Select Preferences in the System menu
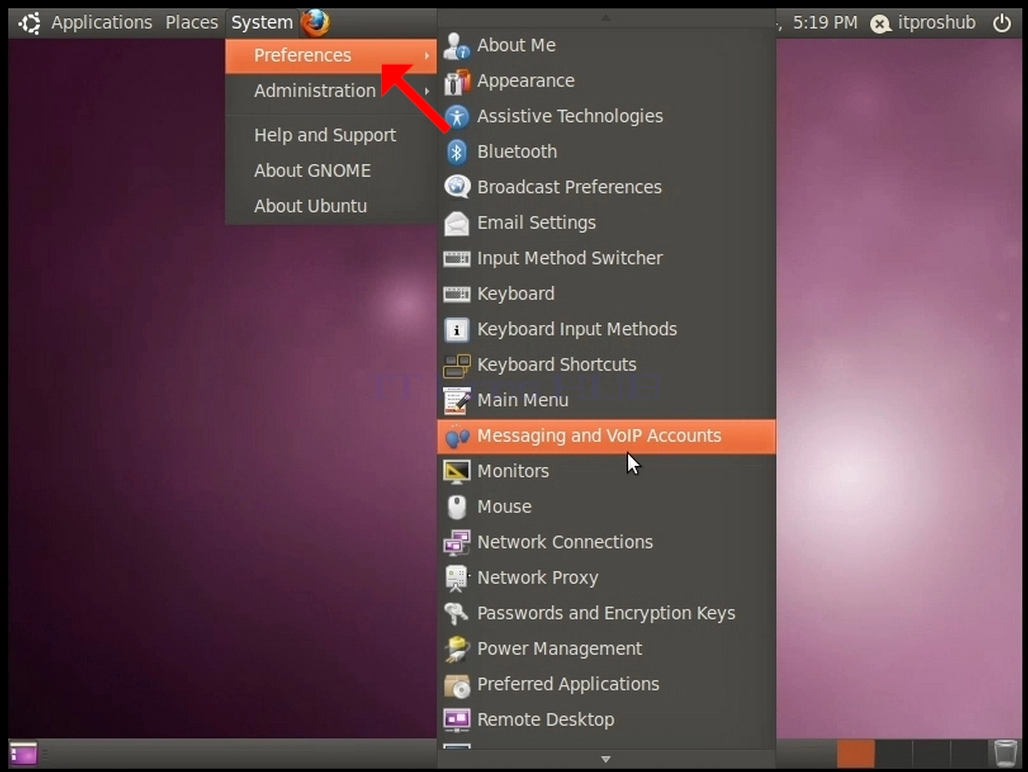 (331, 56)
